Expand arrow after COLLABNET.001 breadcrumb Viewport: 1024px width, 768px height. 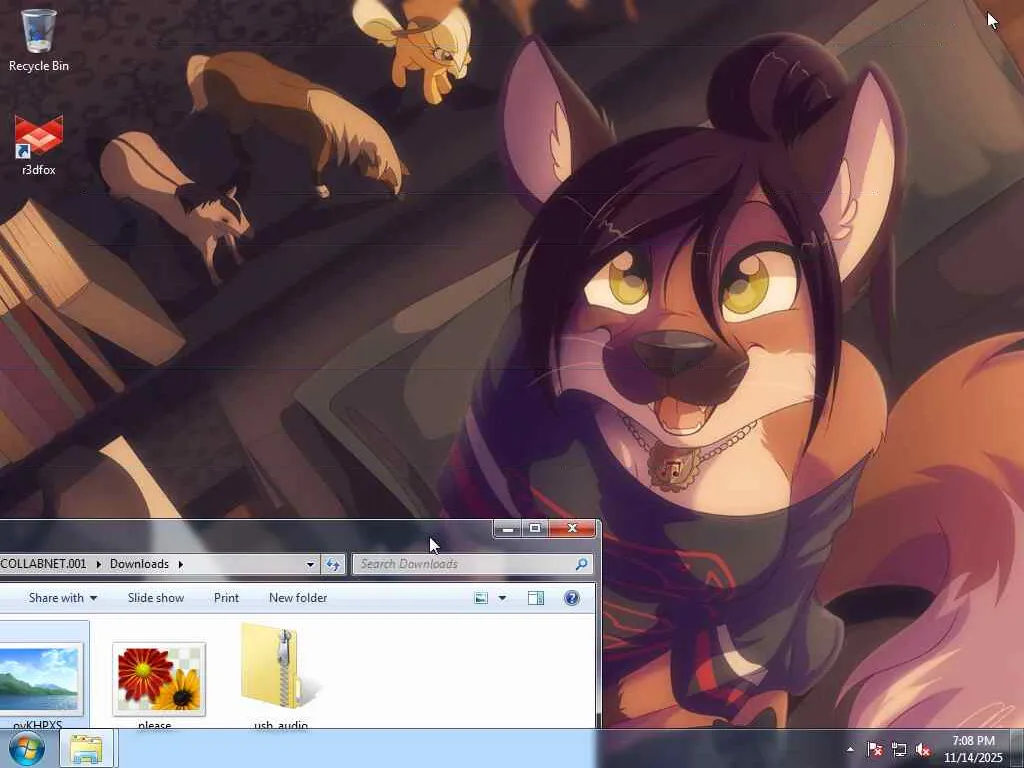[99, 564]
